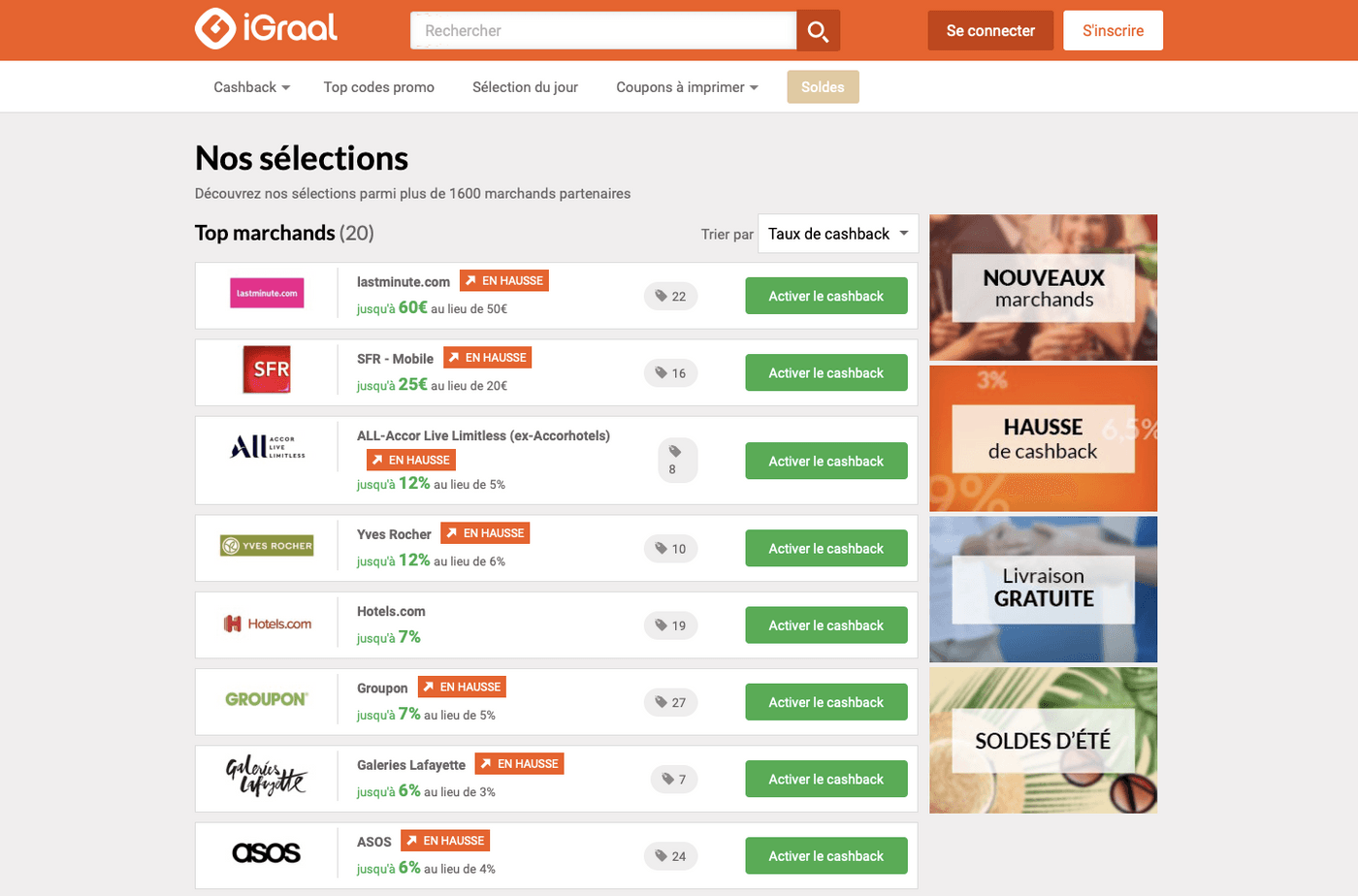Click EN HAUSSE badge next to Galeries Lafayette

pos(519,763)
